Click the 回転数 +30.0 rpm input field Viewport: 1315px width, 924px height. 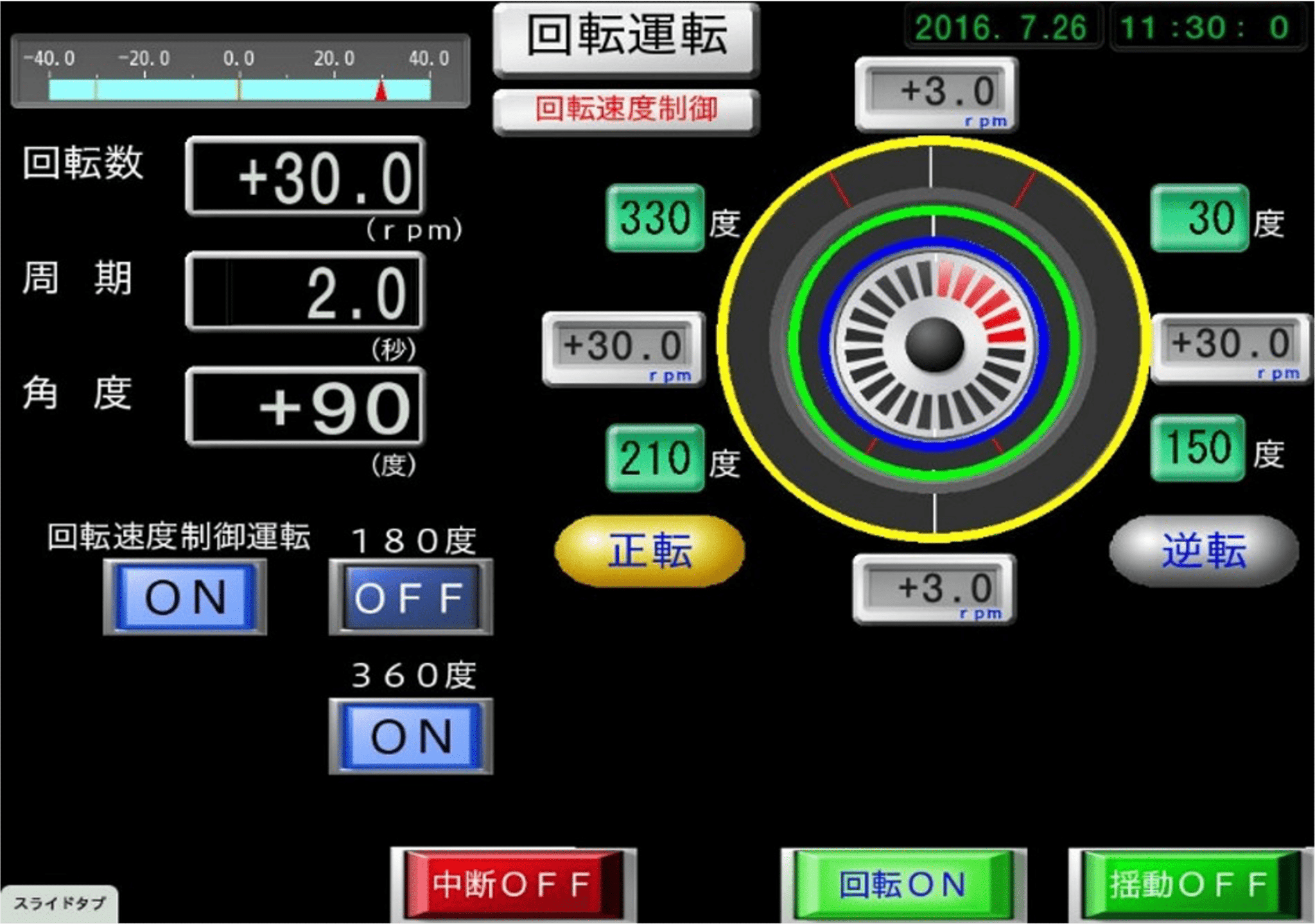tap(306, 177)
